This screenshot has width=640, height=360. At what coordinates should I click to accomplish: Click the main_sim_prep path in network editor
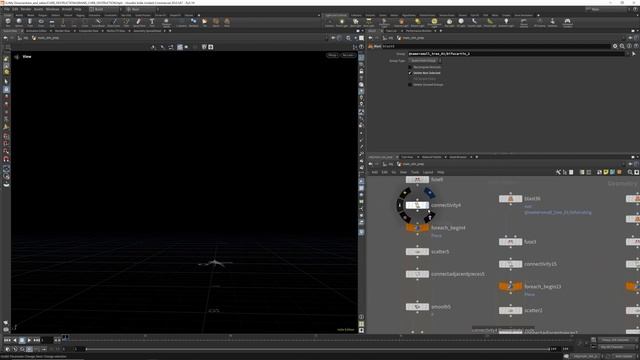coord(413,164)
